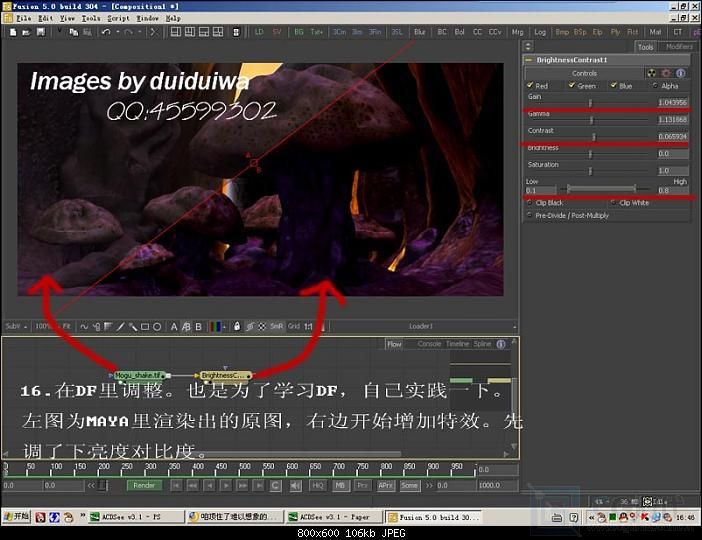Click the scissors Cut icon

point(153,32)
